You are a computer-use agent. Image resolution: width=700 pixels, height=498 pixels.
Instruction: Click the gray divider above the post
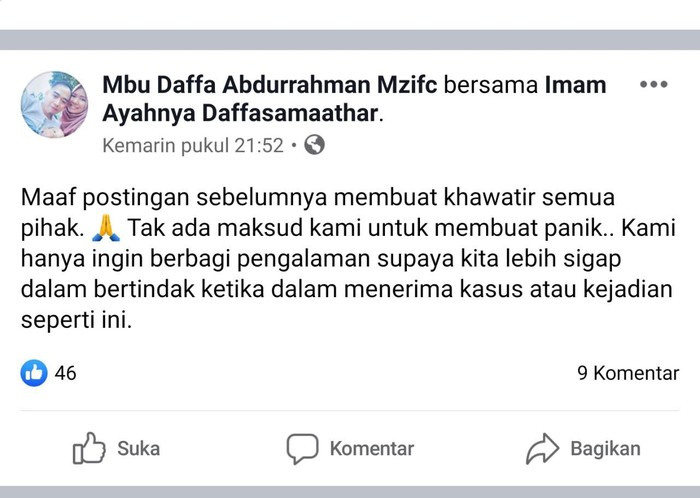(x=350, y=40)
